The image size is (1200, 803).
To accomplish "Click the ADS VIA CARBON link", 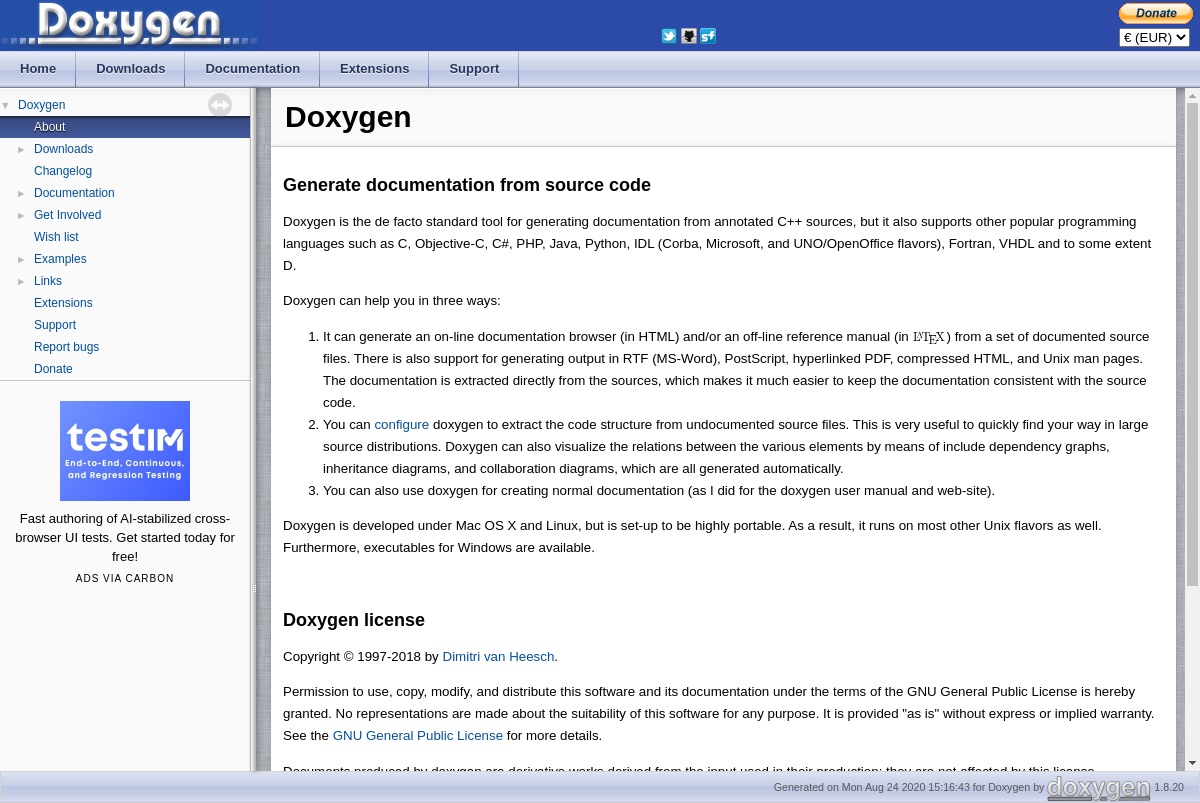I will [125, 578].
